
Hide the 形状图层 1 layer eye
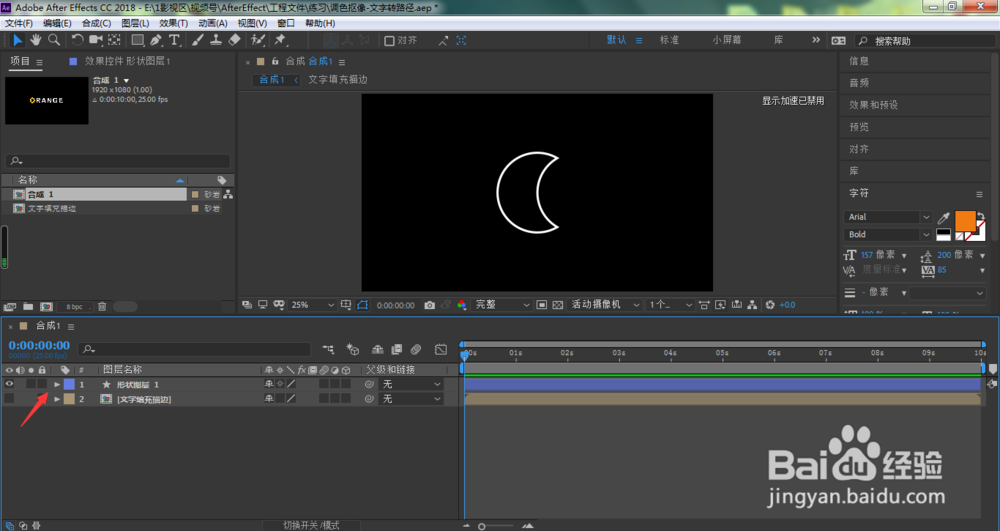click(9, 384)
